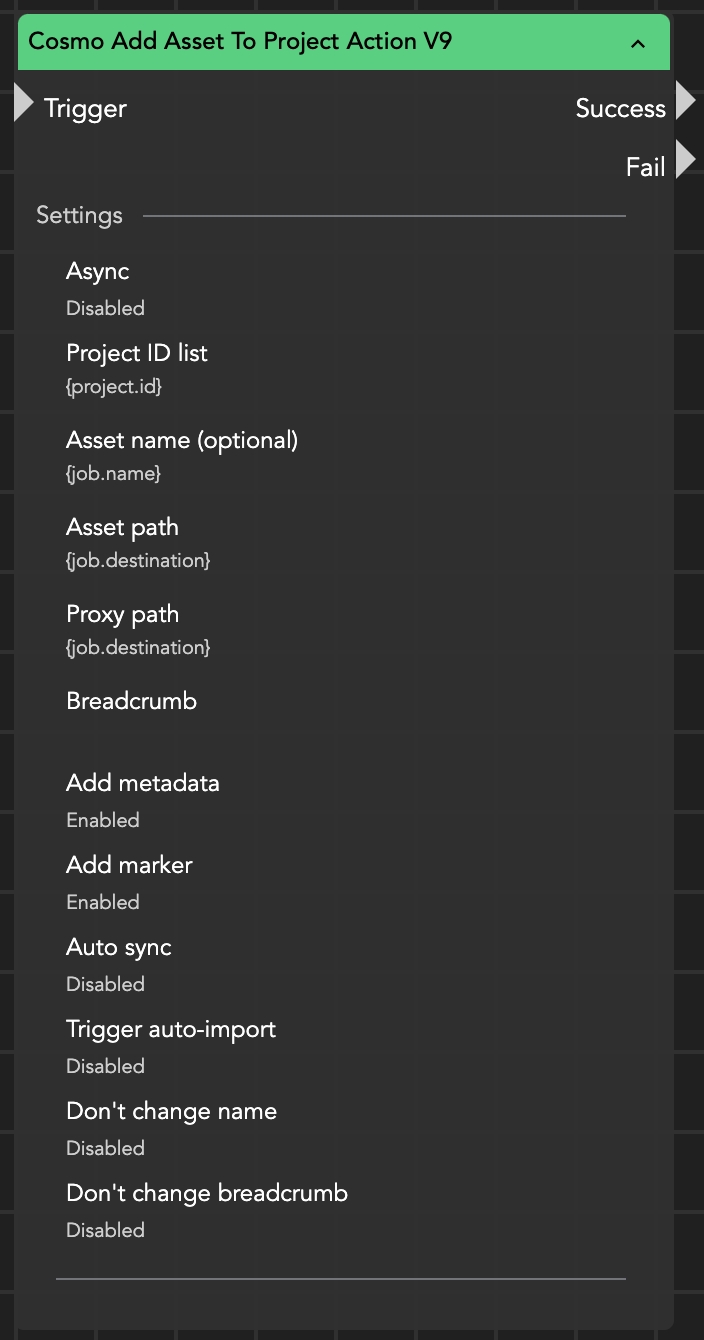The height and width of the screenshot is (1340, 704).
Task: Click the Settings section header
Action: 79,215
